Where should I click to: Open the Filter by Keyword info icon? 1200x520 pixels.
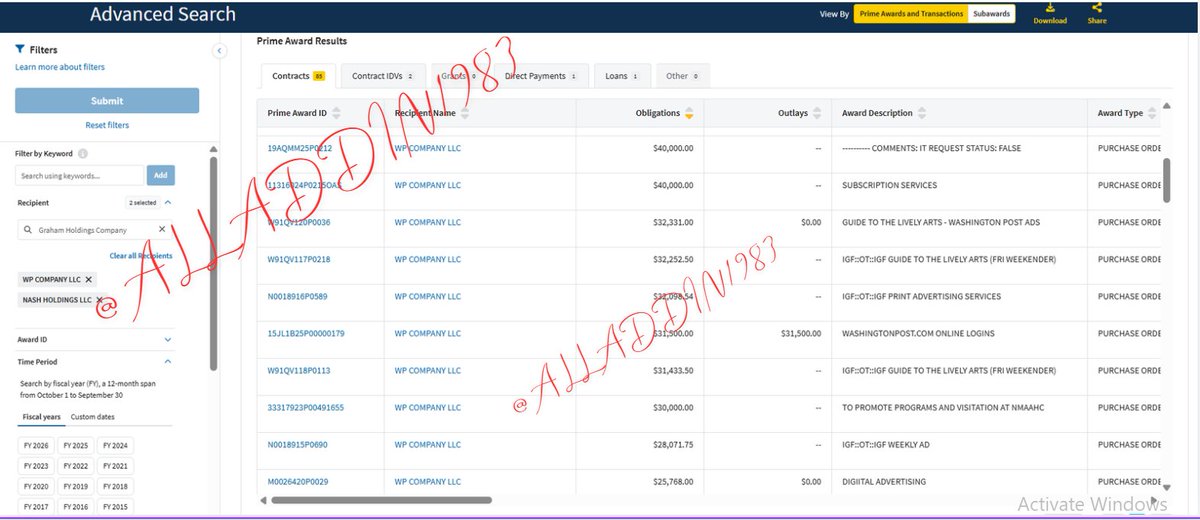(x=83, y=154)
